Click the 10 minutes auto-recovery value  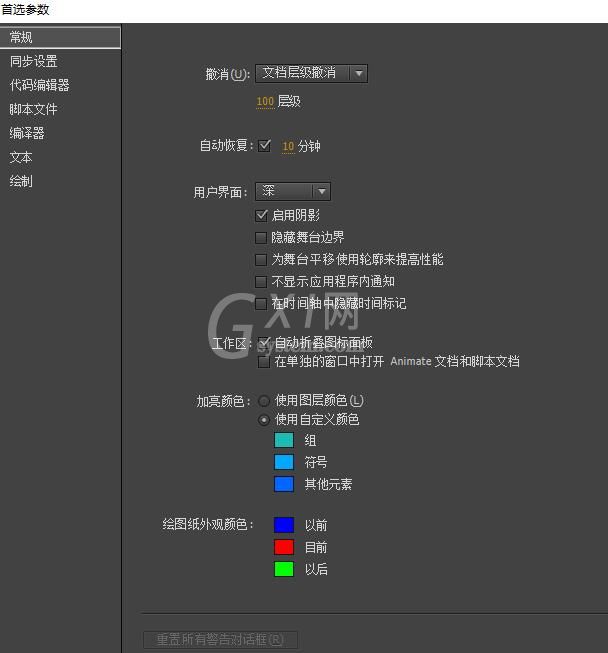point(288,146)
